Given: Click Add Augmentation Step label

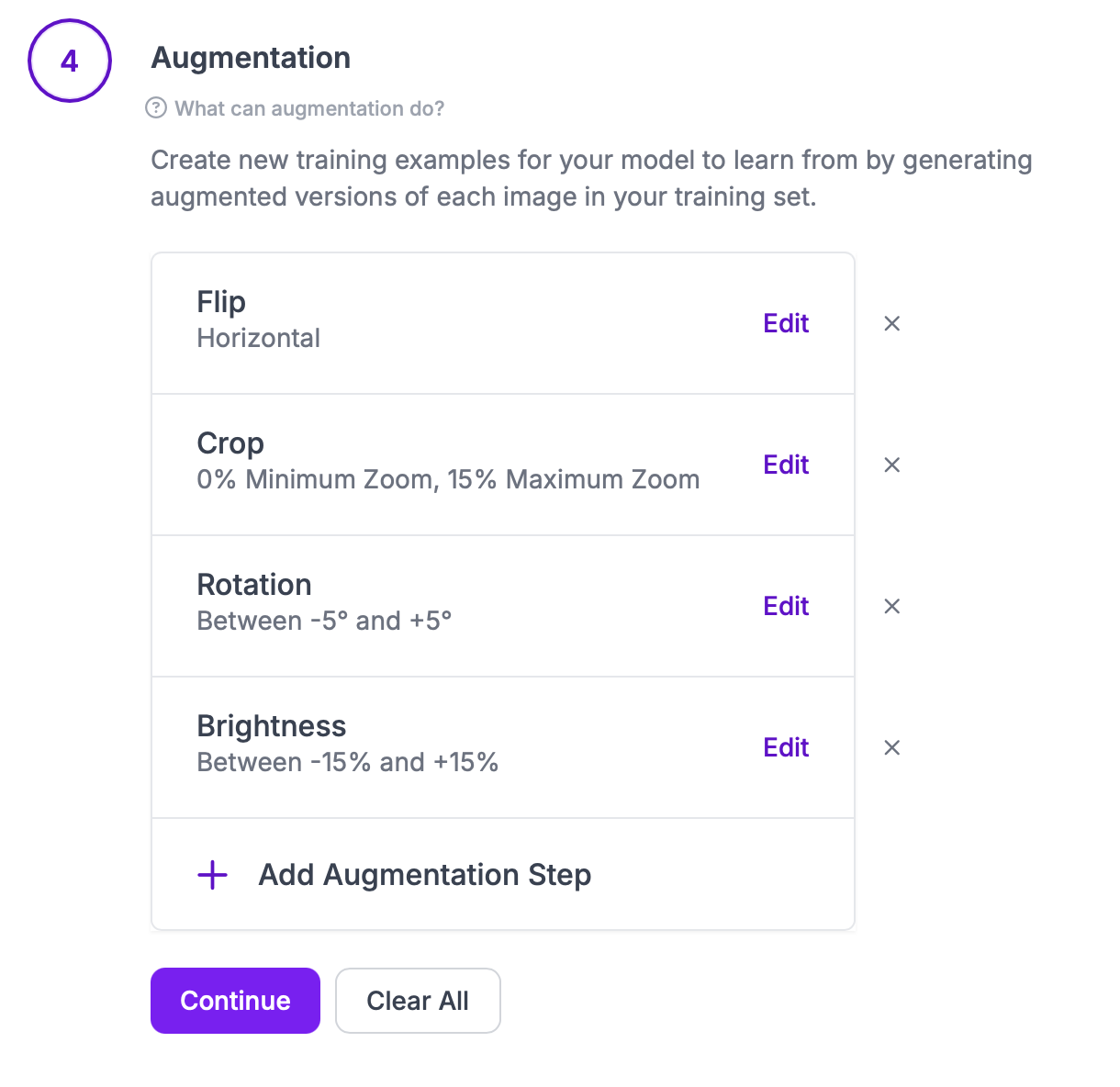Looking at the screenshot, I should pos(424,875).
